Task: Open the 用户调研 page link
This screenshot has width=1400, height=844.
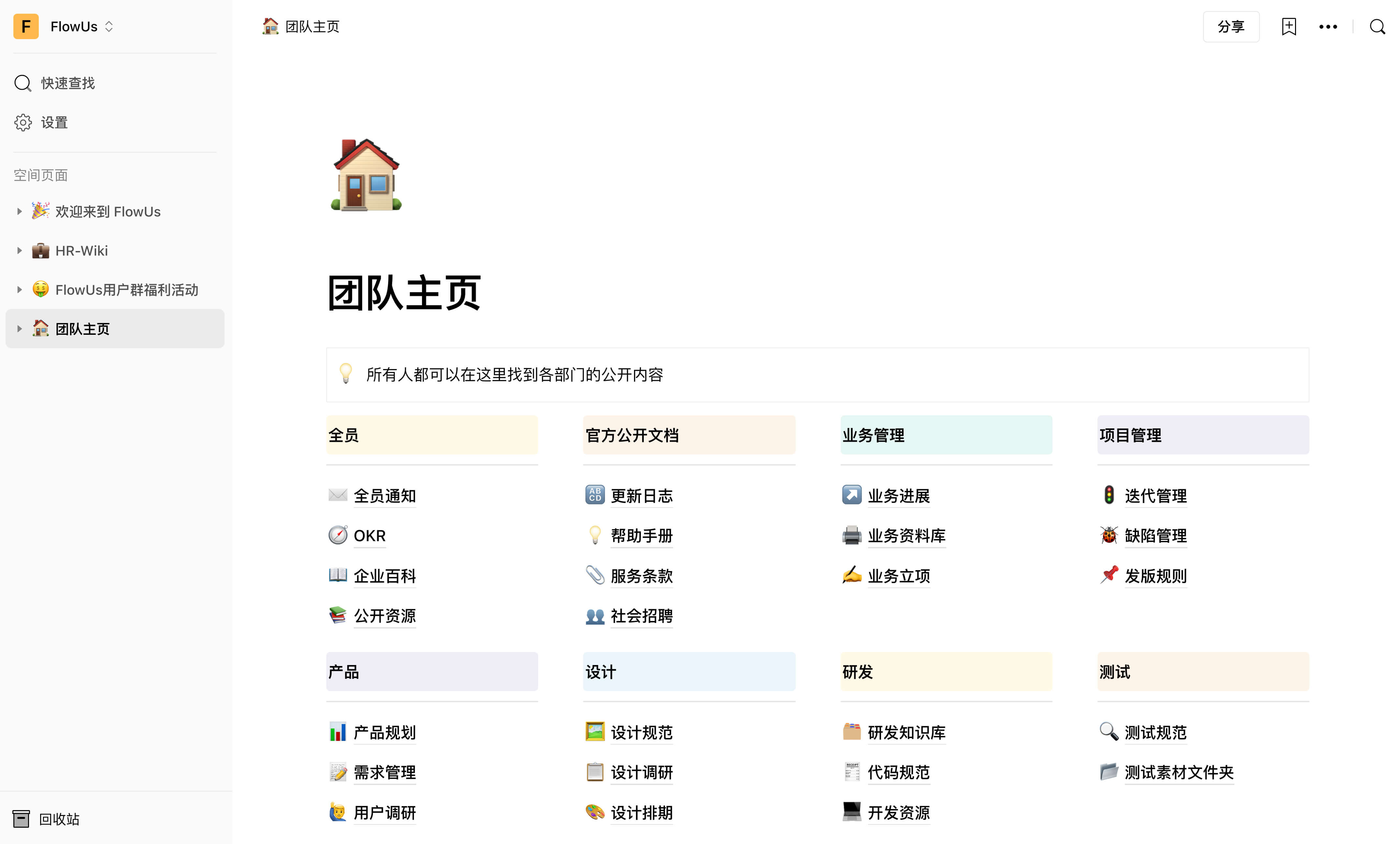Action: click(385, 813)
